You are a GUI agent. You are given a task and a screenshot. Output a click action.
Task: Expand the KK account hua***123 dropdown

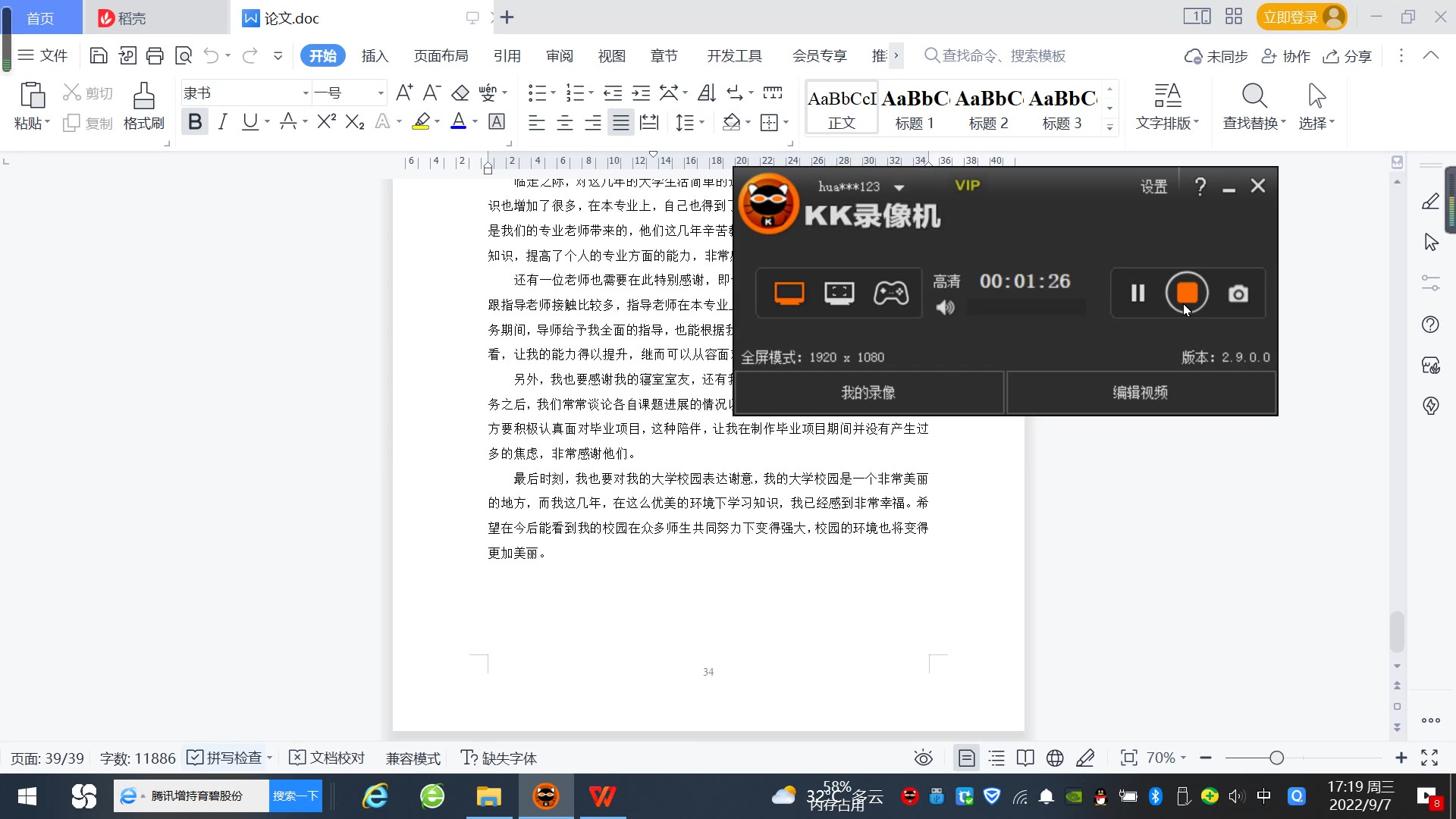pos(899,187)
